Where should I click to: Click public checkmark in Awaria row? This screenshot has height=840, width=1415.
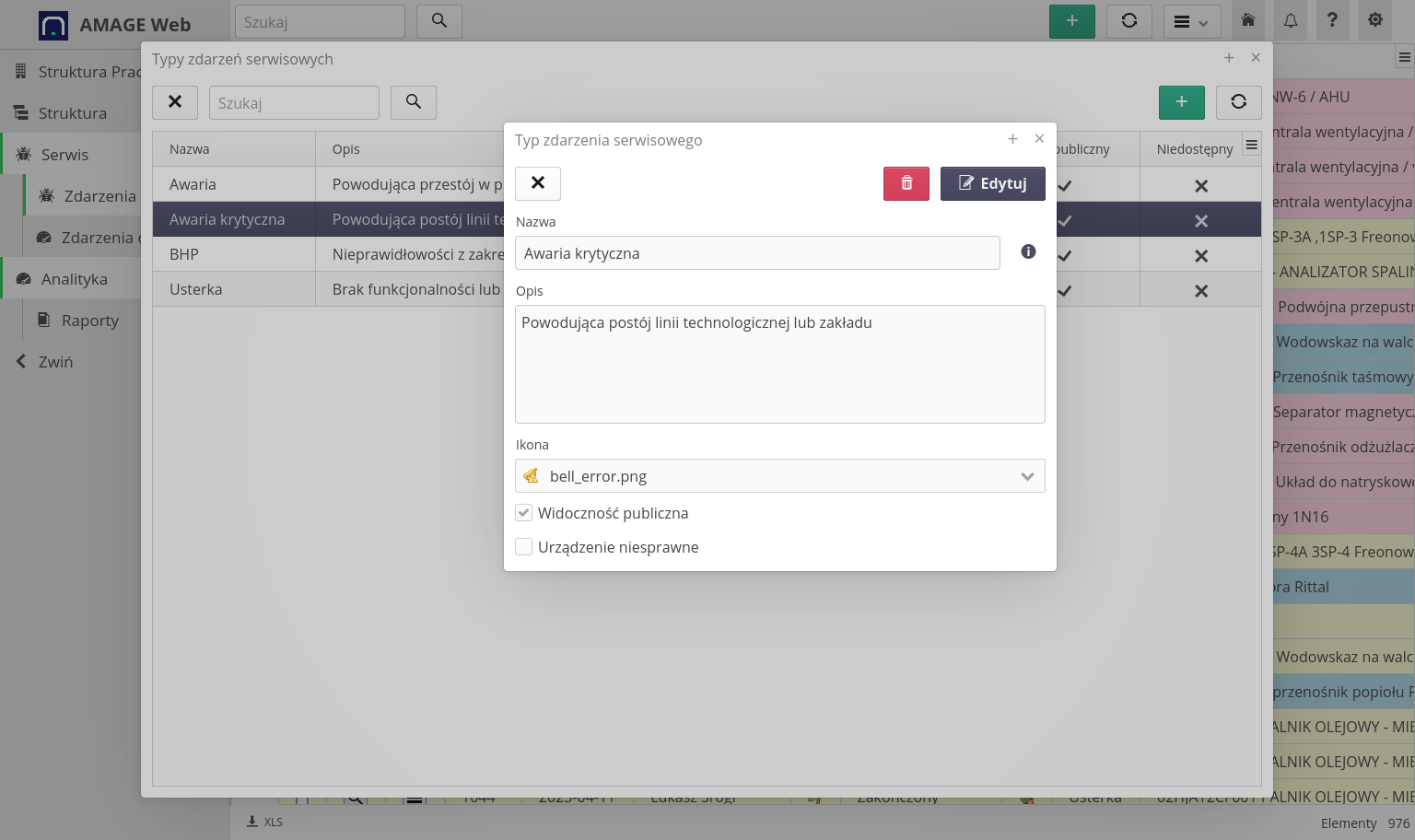[x=1065, y=186]
